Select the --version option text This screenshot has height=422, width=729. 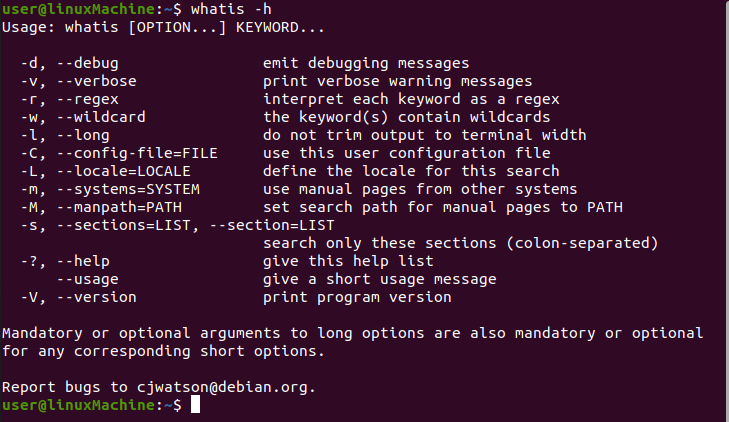[x=96, y=297]
